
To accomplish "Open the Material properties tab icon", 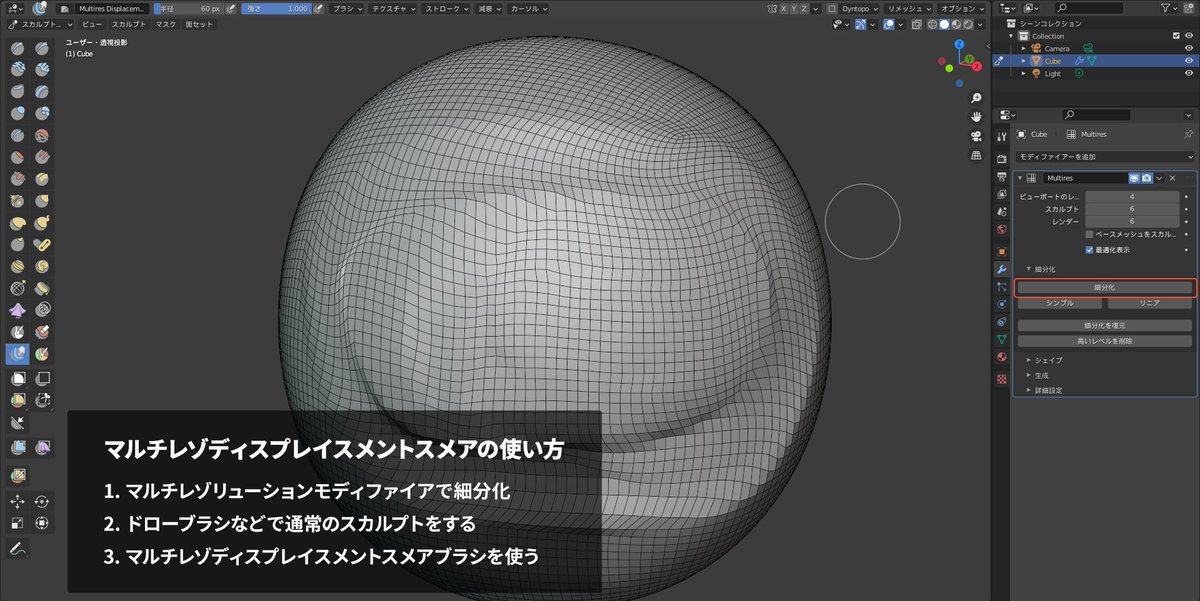I will click(x=1002, y=357).
